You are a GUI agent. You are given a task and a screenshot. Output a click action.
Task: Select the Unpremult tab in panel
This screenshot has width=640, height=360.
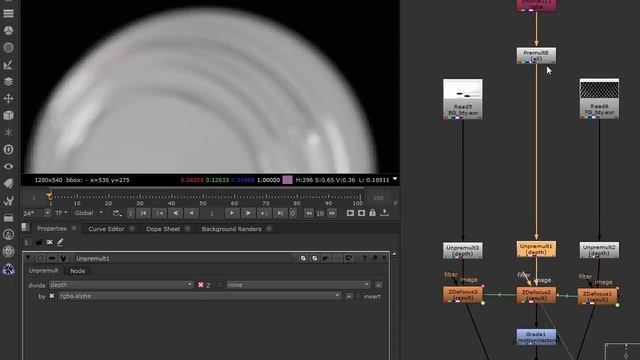click(x=44, y=270)
